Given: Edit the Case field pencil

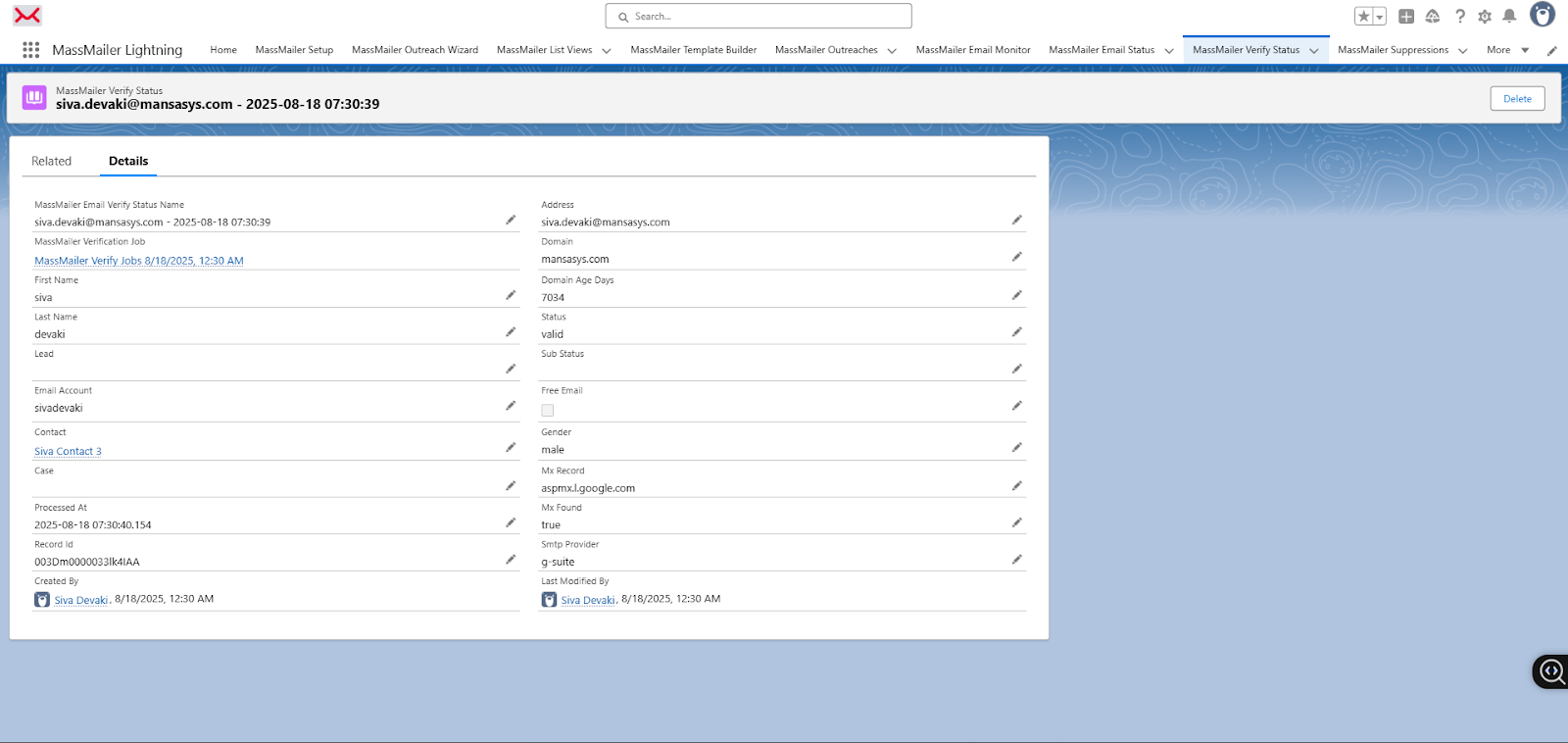Looking at the screenshot, I should (511, 486).
